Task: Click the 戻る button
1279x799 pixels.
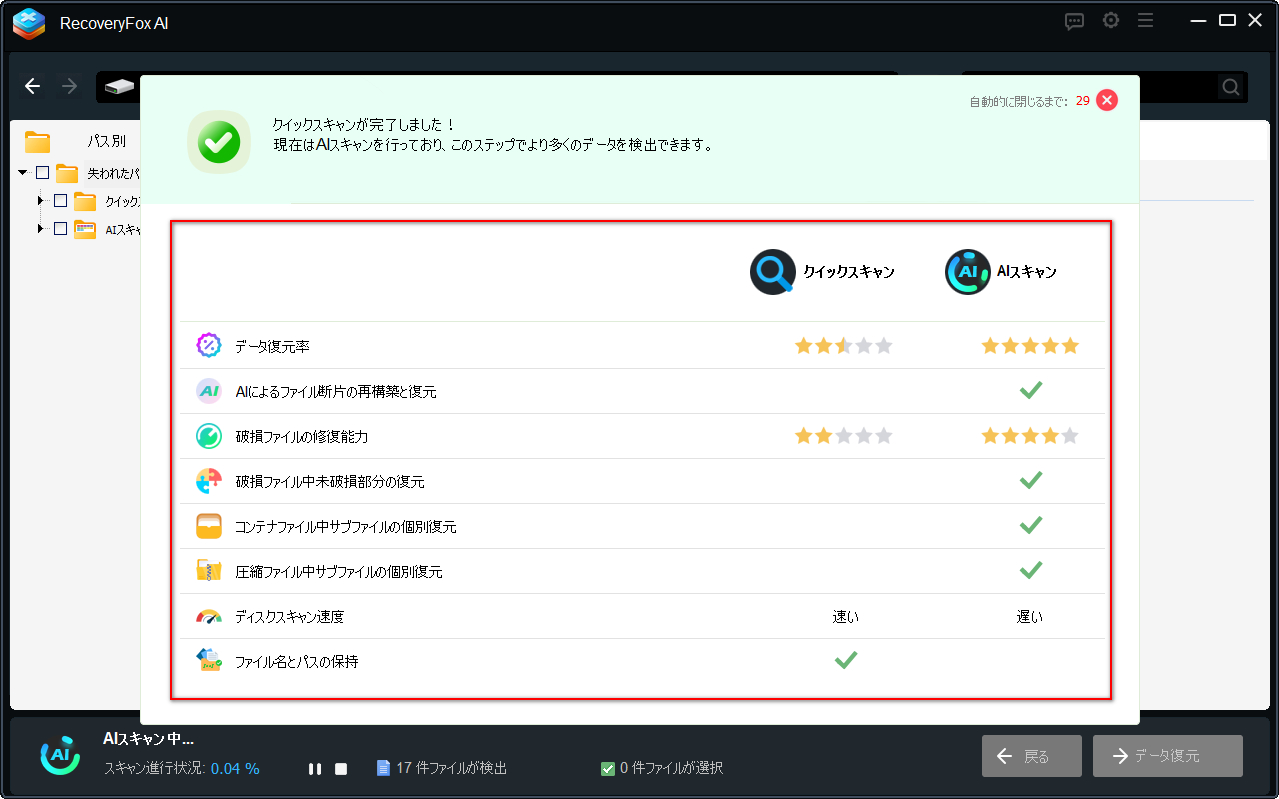Action: tap(1031, 756)
